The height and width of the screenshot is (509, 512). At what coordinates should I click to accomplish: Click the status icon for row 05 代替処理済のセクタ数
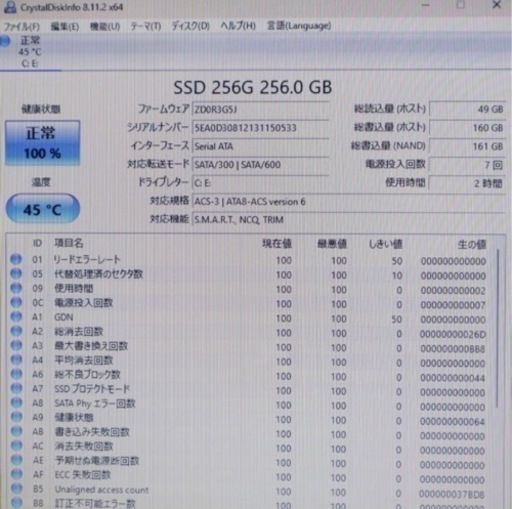tap(16, 273)
